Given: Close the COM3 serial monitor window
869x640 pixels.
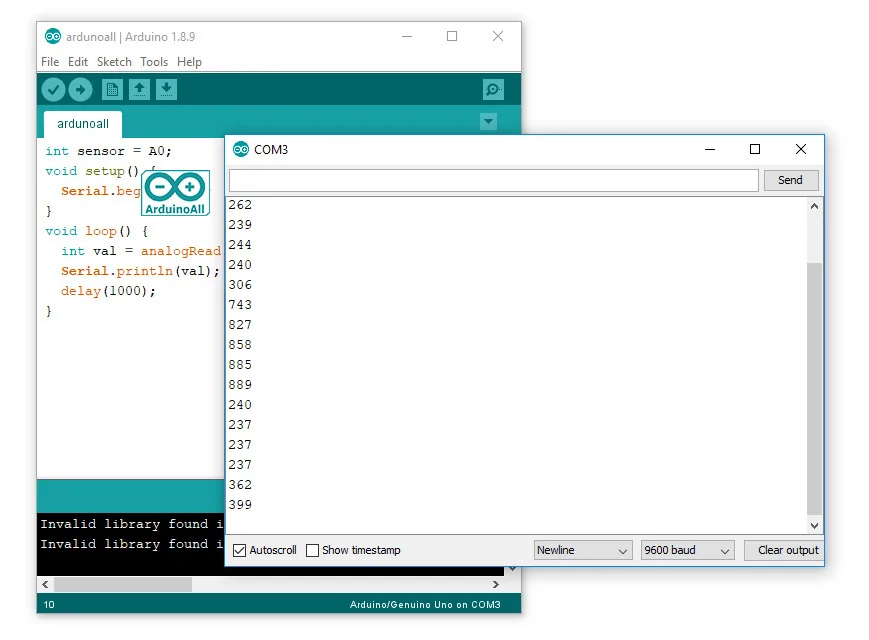Looking at the screenshot, I should click(x=801, y=149).
